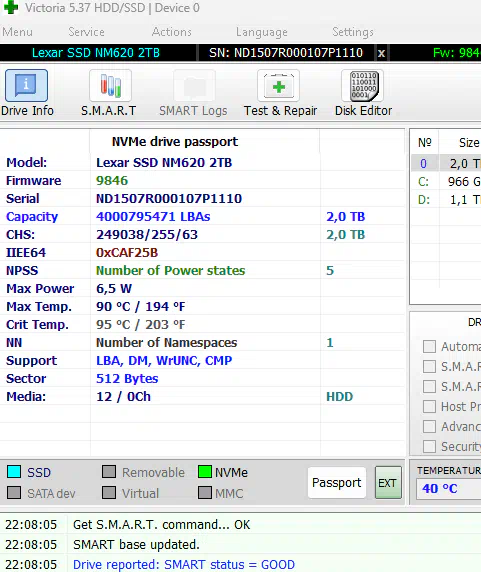This screenshot has width=481, height=572.
Task: Click the Support value LBA, DM, WrUNC, CMP
Action: tap(164, 360)
